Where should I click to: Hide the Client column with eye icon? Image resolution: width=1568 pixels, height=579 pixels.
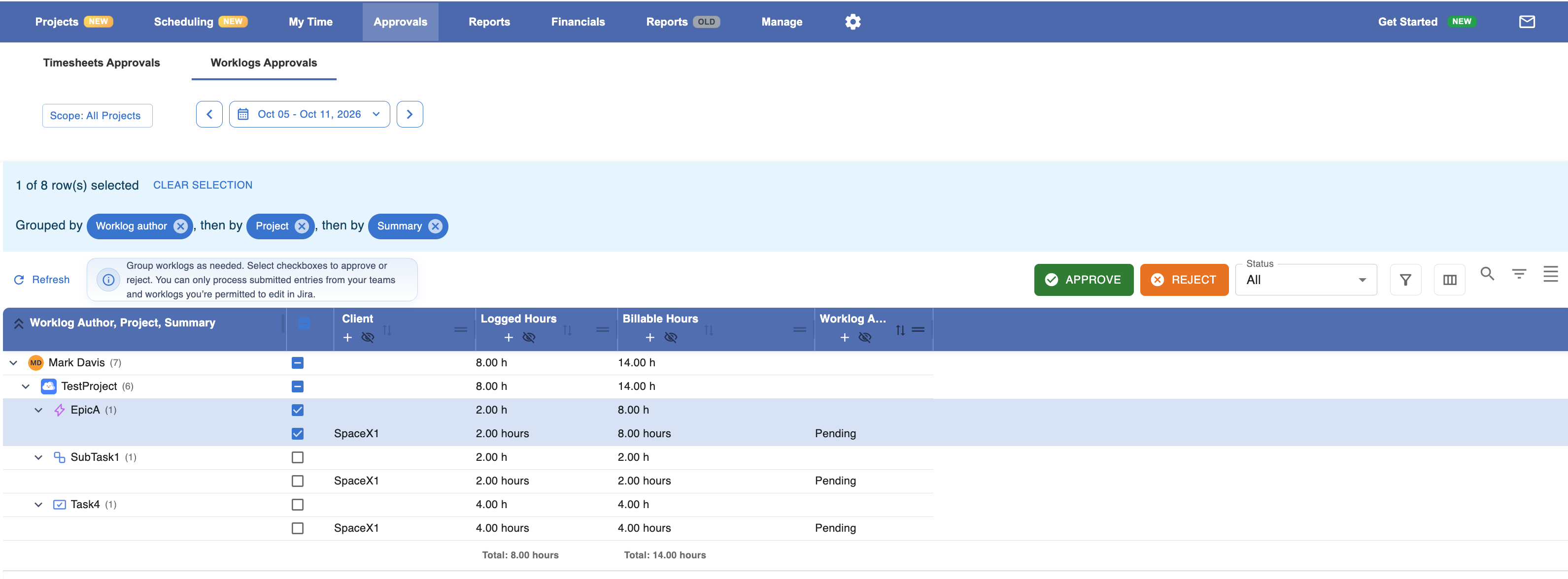(368, 338)
